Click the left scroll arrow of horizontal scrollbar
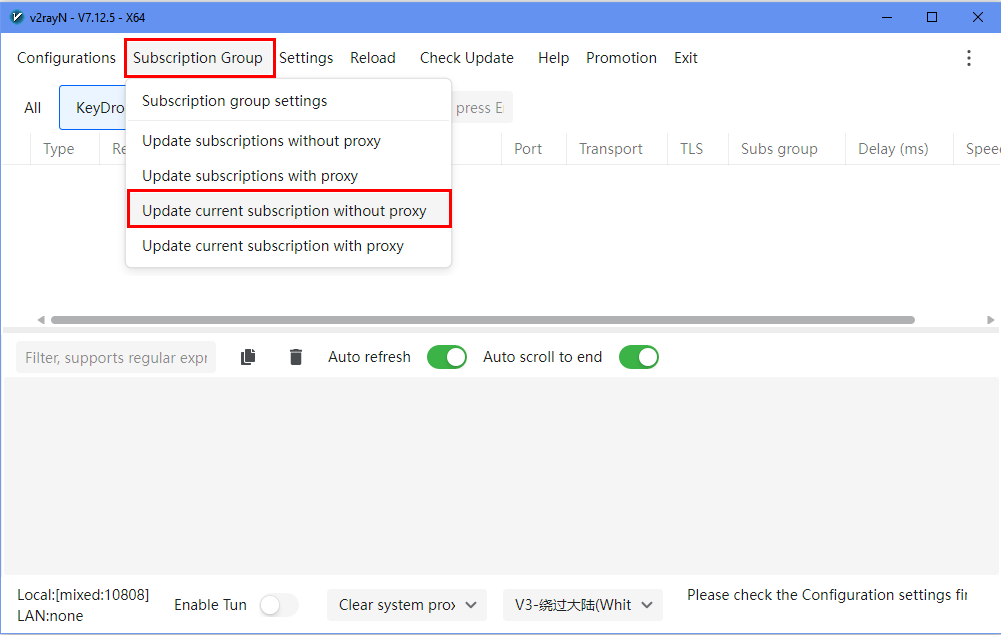1001x635 pixels. tap(41, 320)
